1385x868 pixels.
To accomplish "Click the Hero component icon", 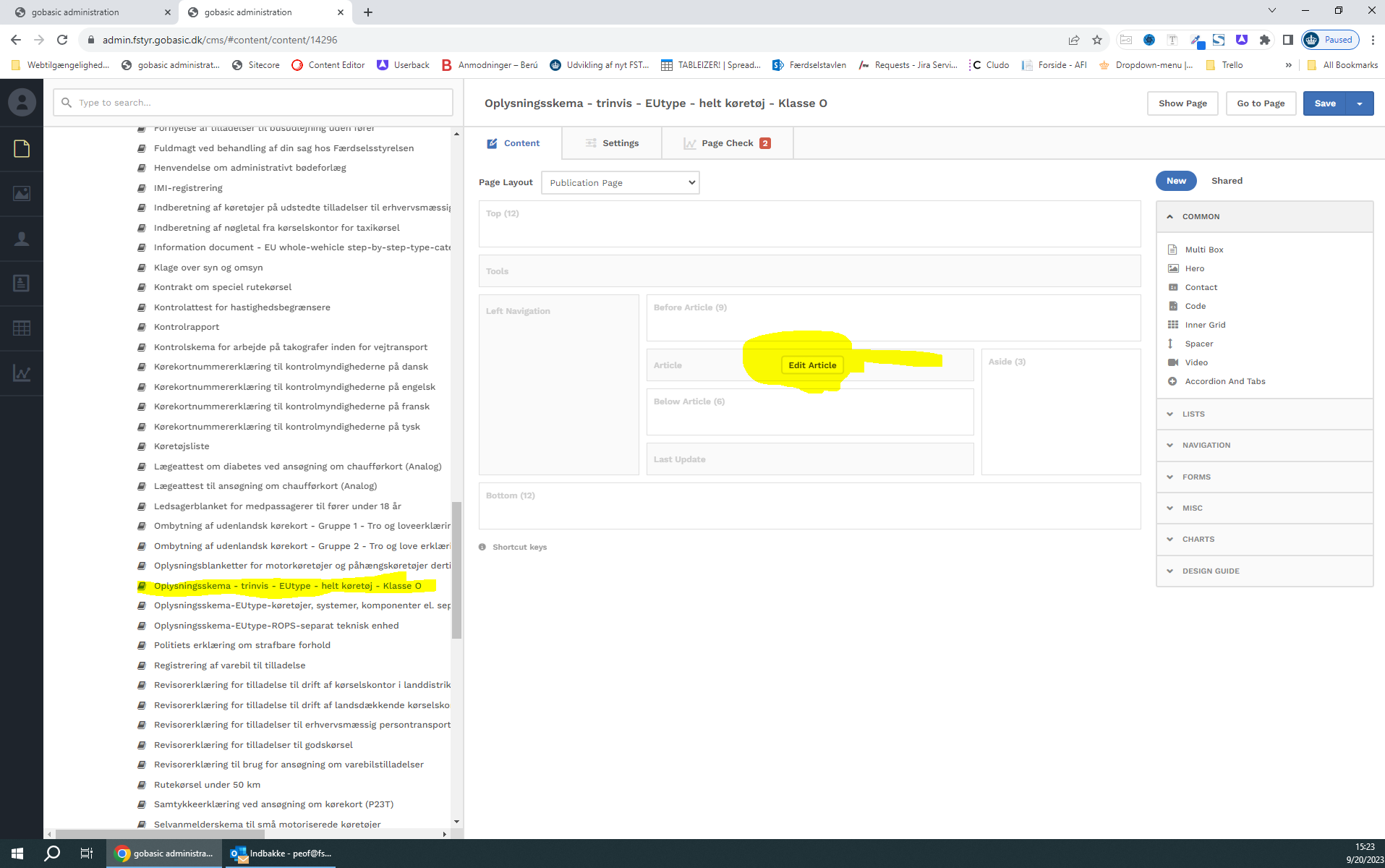I will tap(1172, 268).
